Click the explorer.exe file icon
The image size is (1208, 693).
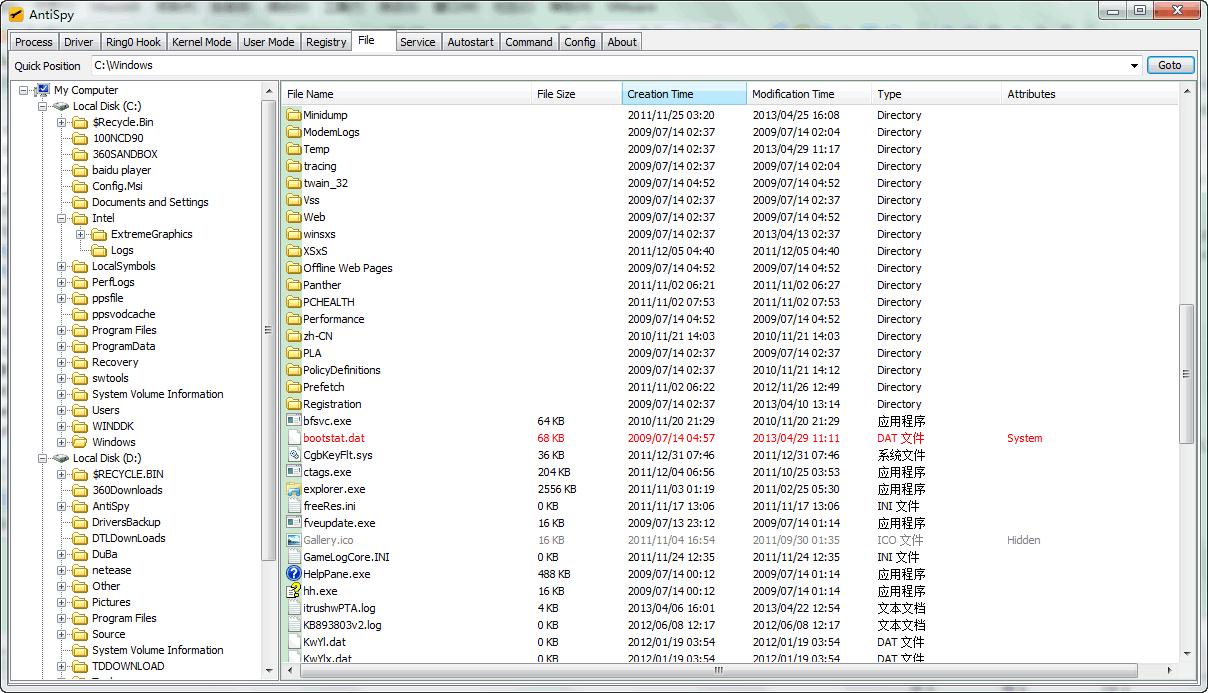click(x=294, y=489)
